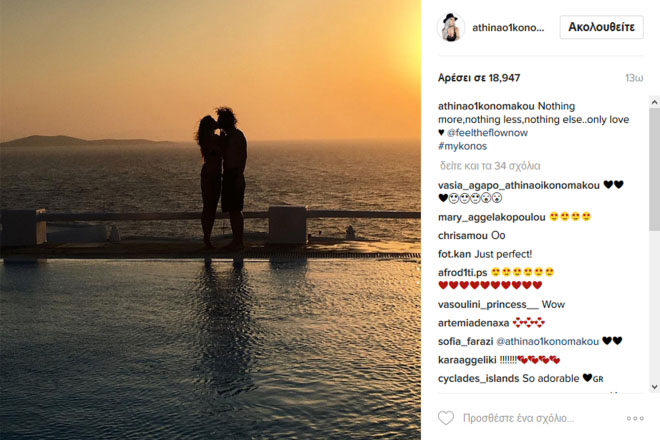
Task: Open athinao1kono... username in header
Action: [508, 28]
